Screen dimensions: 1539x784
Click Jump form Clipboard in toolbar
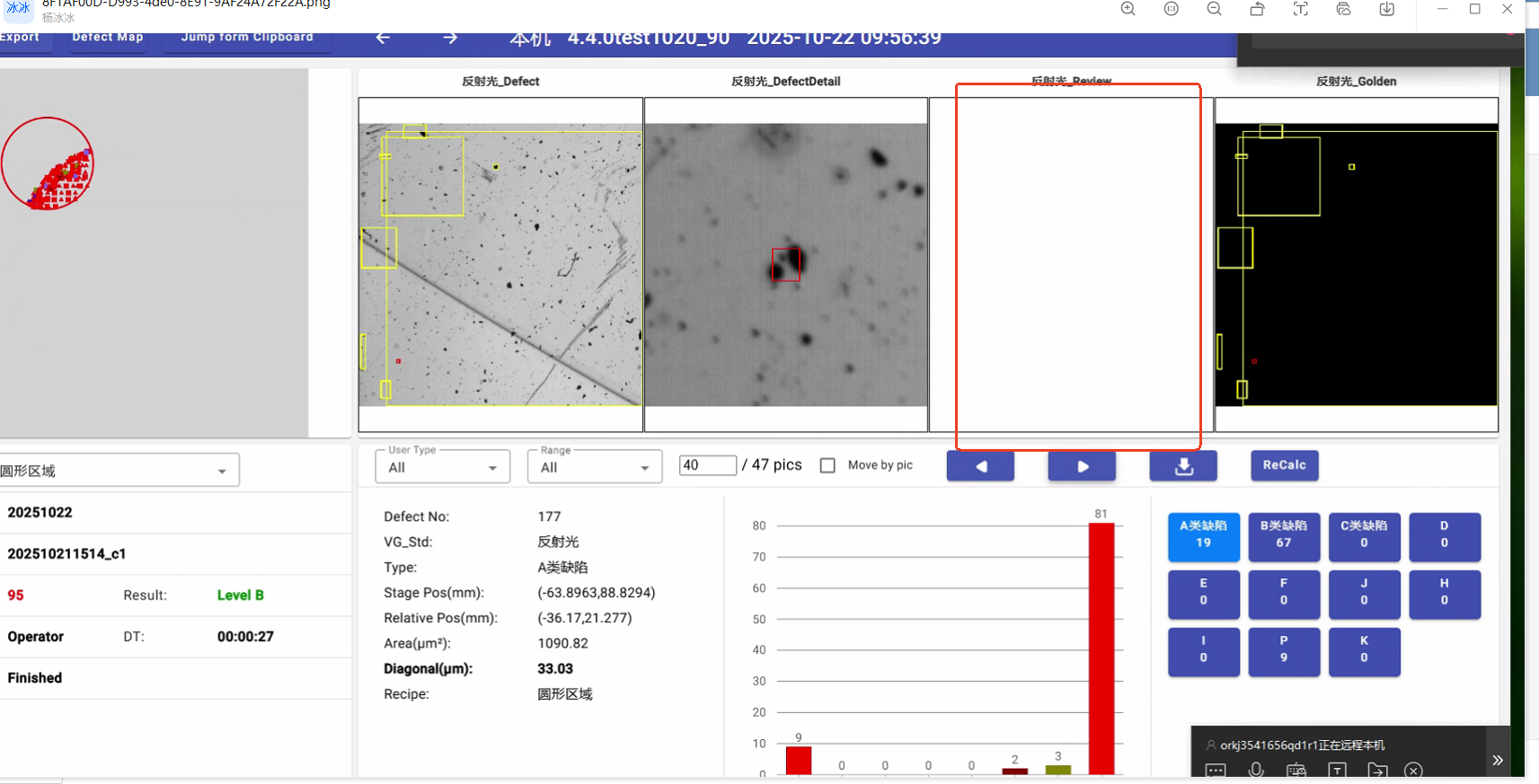tap(247, 38)
